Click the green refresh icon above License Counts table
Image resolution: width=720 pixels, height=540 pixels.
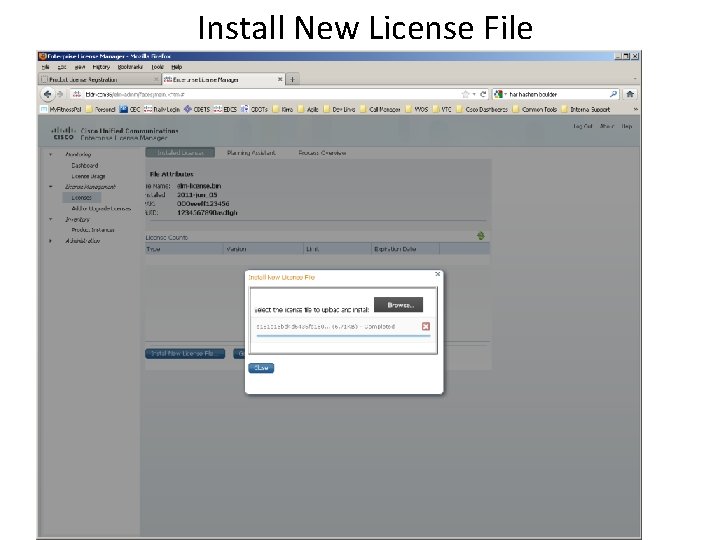tap(480, 236)
